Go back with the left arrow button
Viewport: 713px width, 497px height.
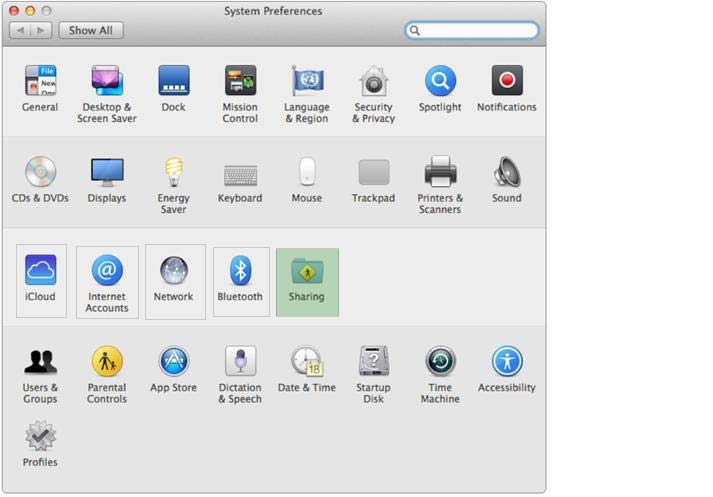click(20, 30)
